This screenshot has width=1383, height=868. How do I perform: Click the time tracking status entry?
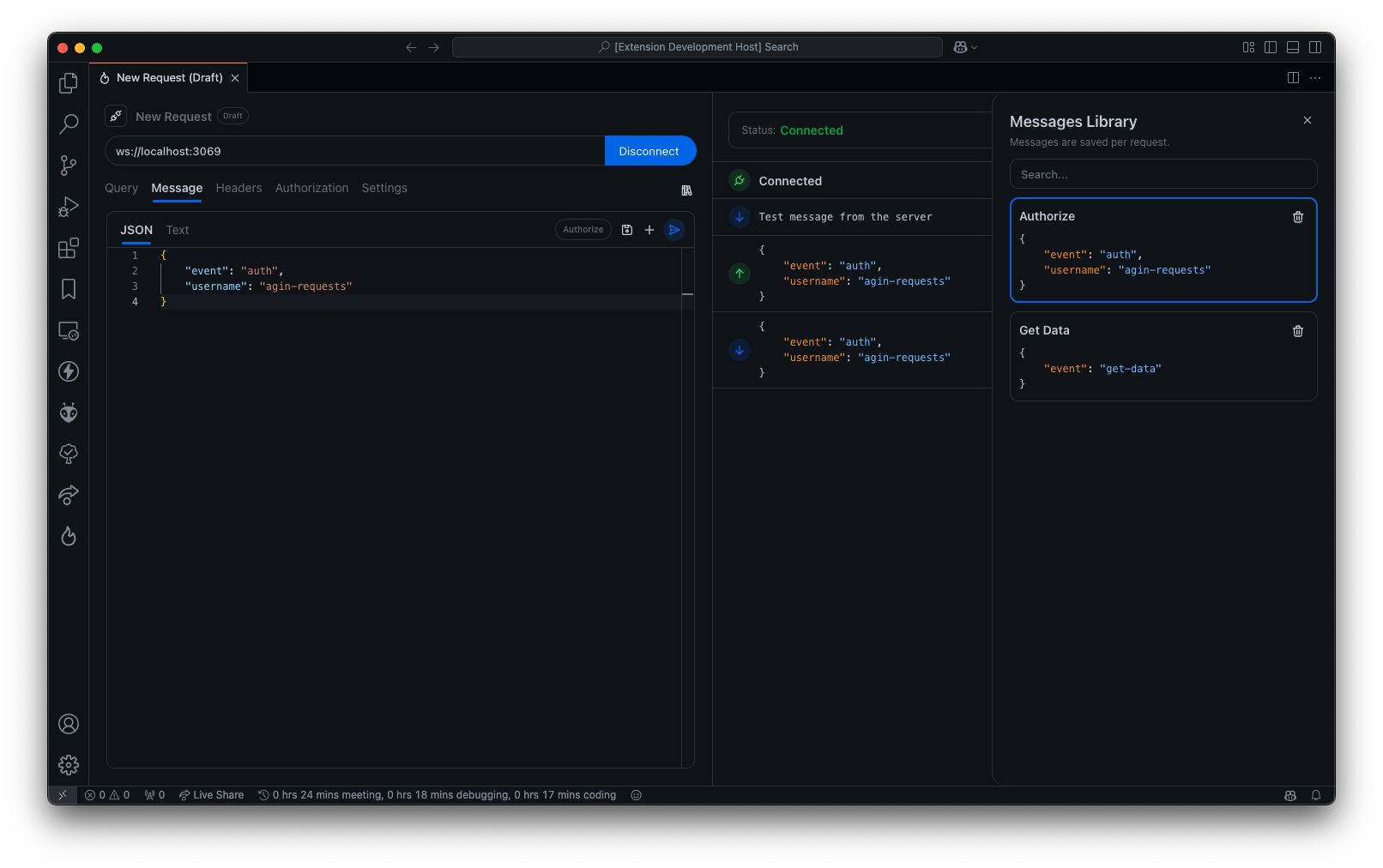point(438,795)
